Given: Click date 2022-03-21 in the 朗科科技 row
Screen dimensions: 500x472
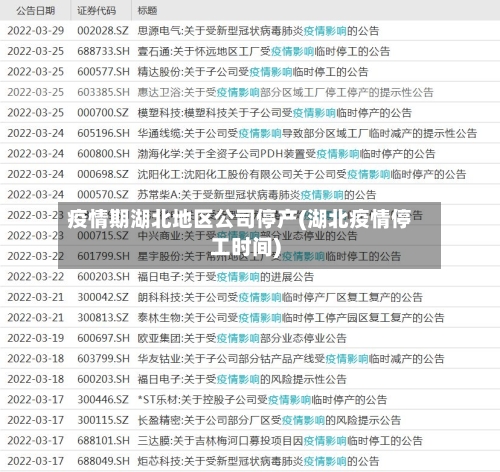Looking at the screenshot, I should [36, 297].
